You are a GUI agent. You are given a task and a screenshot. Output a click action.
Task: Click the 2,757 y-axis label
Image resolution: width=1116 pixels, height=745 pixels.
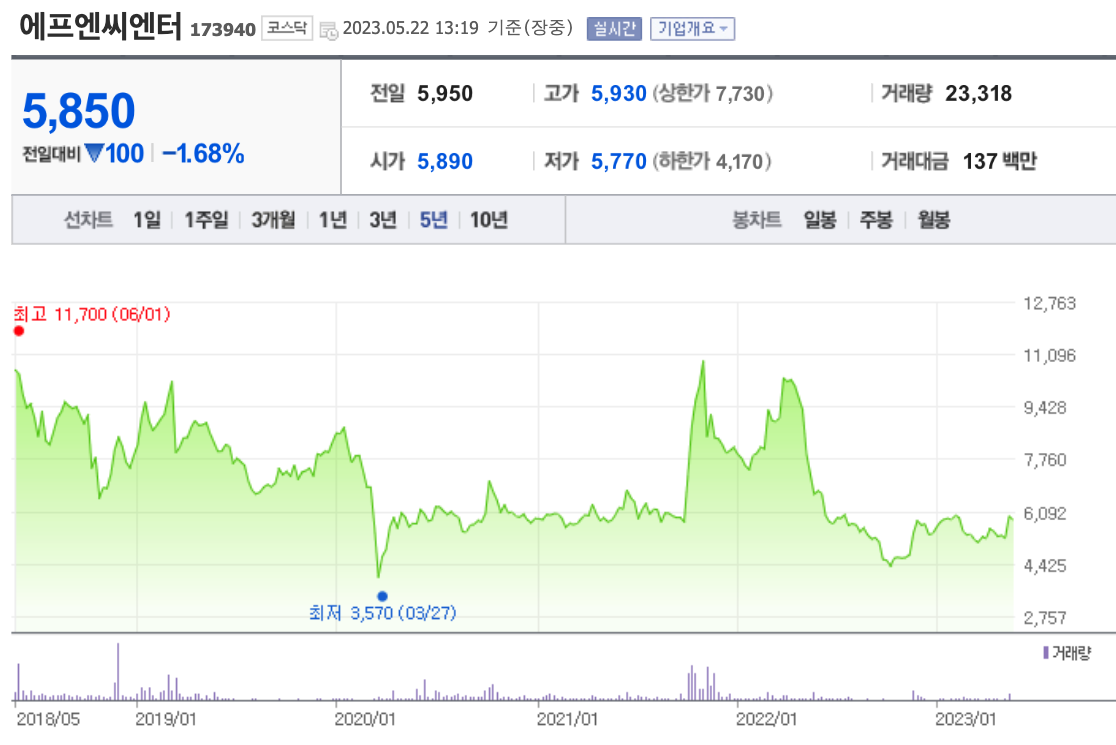point(1045,618)
